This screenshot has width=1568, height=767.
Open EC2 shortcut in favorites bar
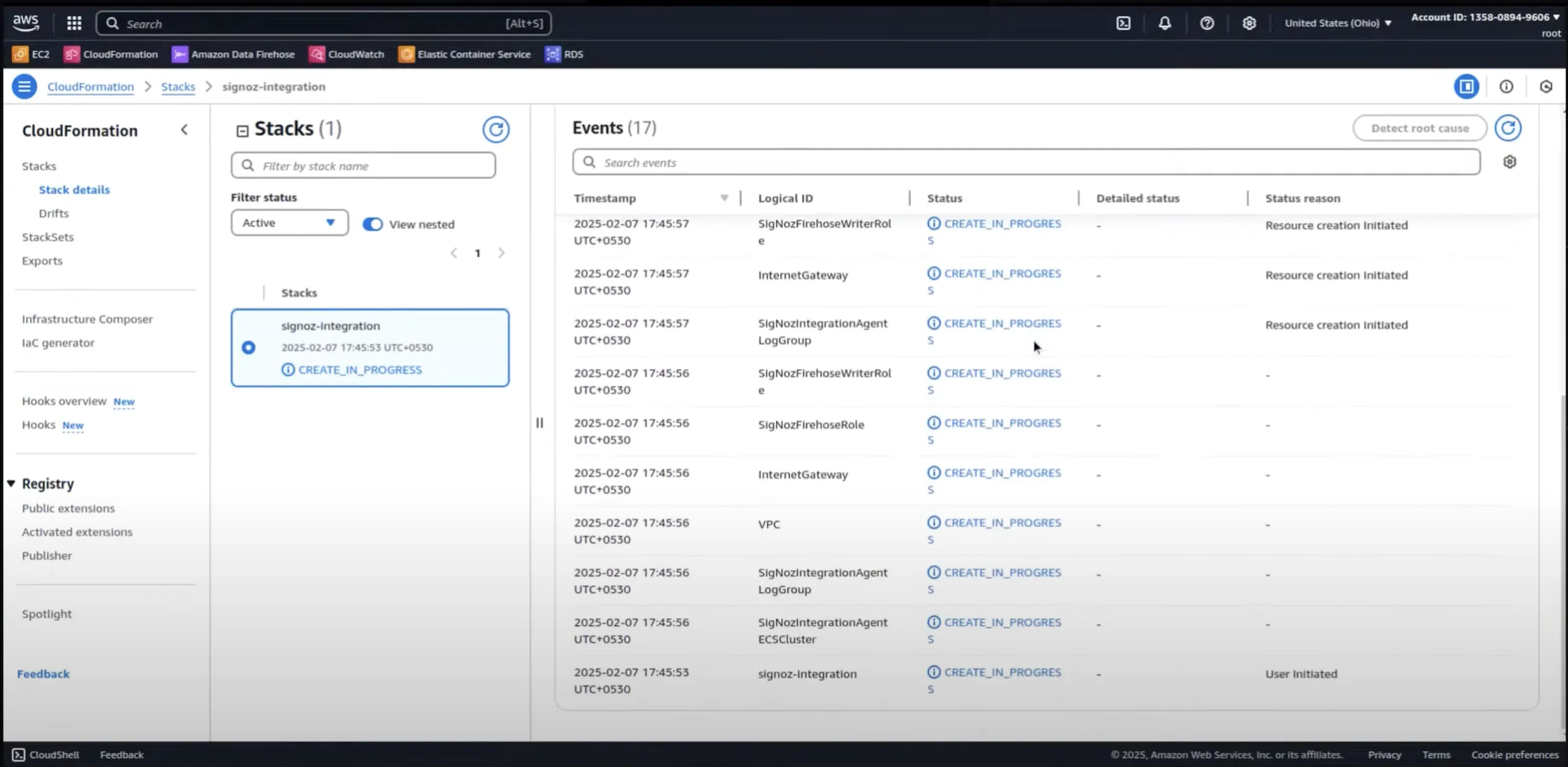tap(31, 54)
